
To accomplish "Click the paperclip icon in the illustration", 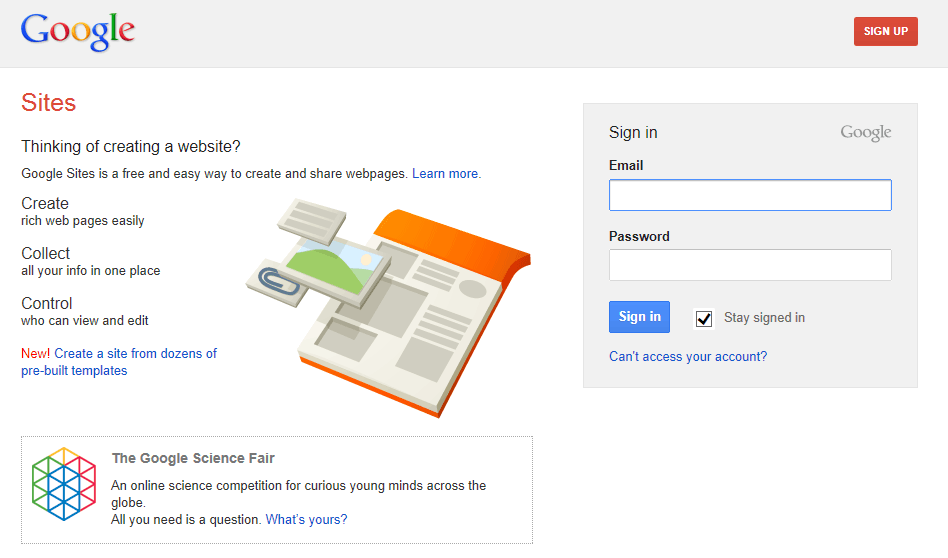I will coord(277,281).
